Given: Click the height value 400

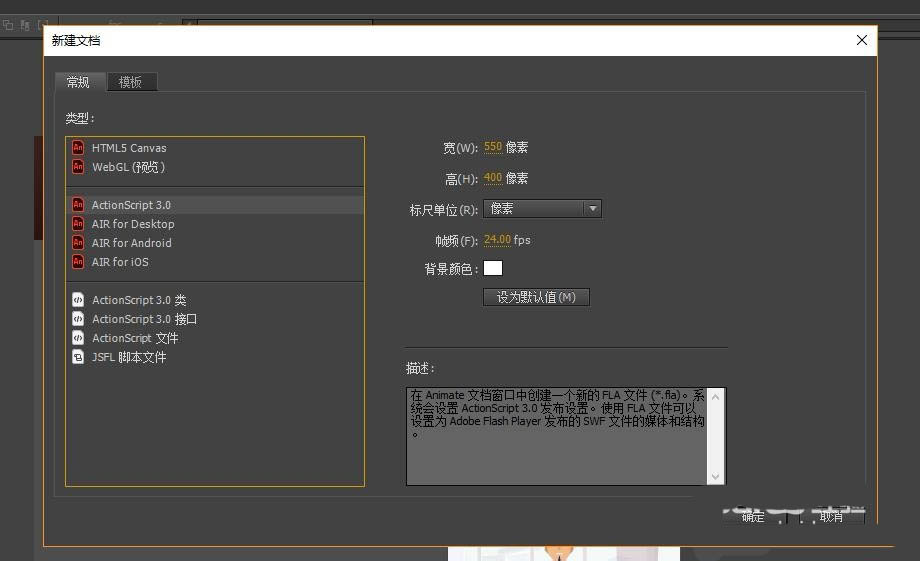Looking at the screenshot, I should pos(493,177).
